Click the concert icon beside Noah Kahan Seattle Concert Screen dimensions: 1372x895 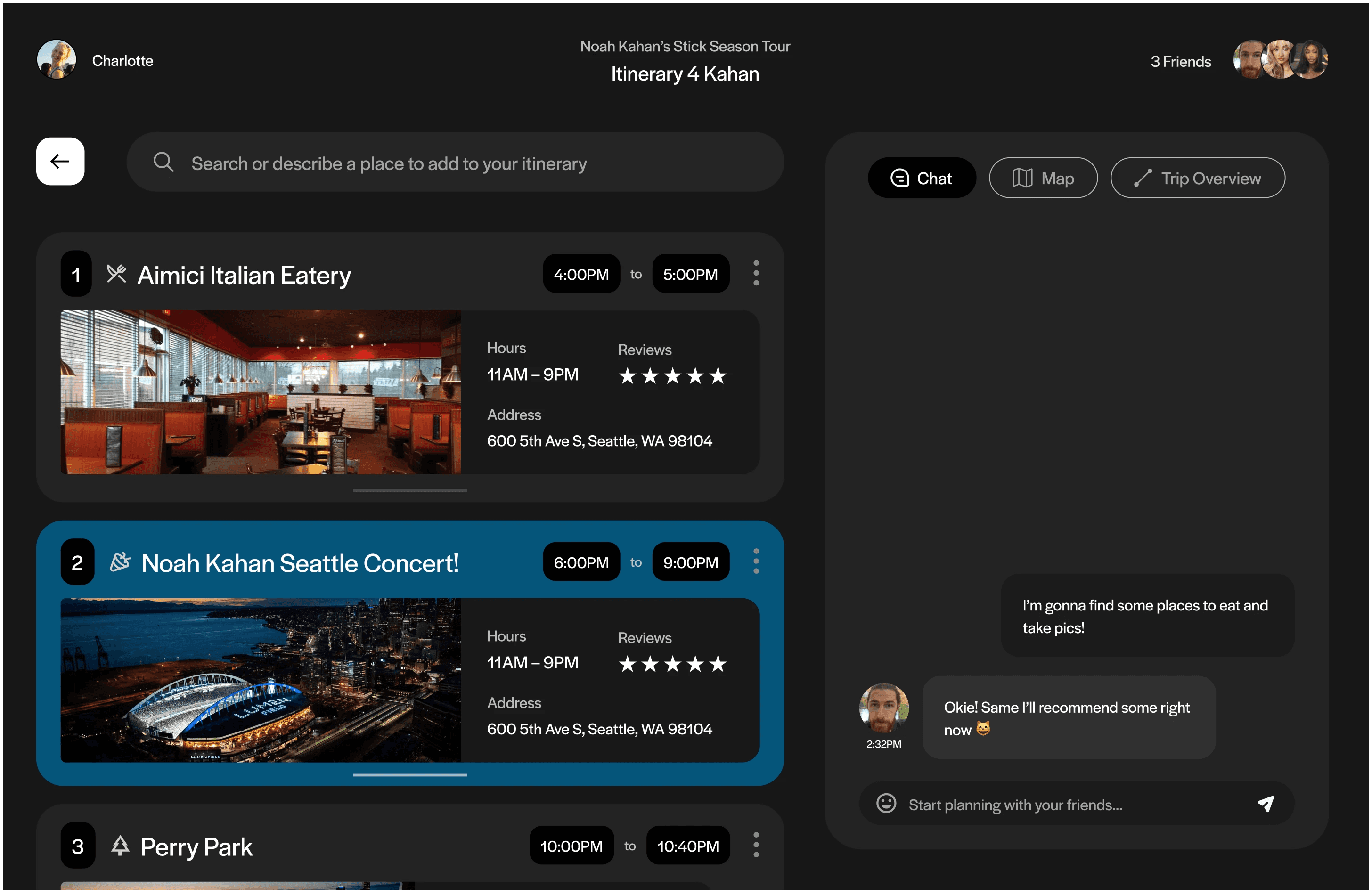tap(120, 562)
